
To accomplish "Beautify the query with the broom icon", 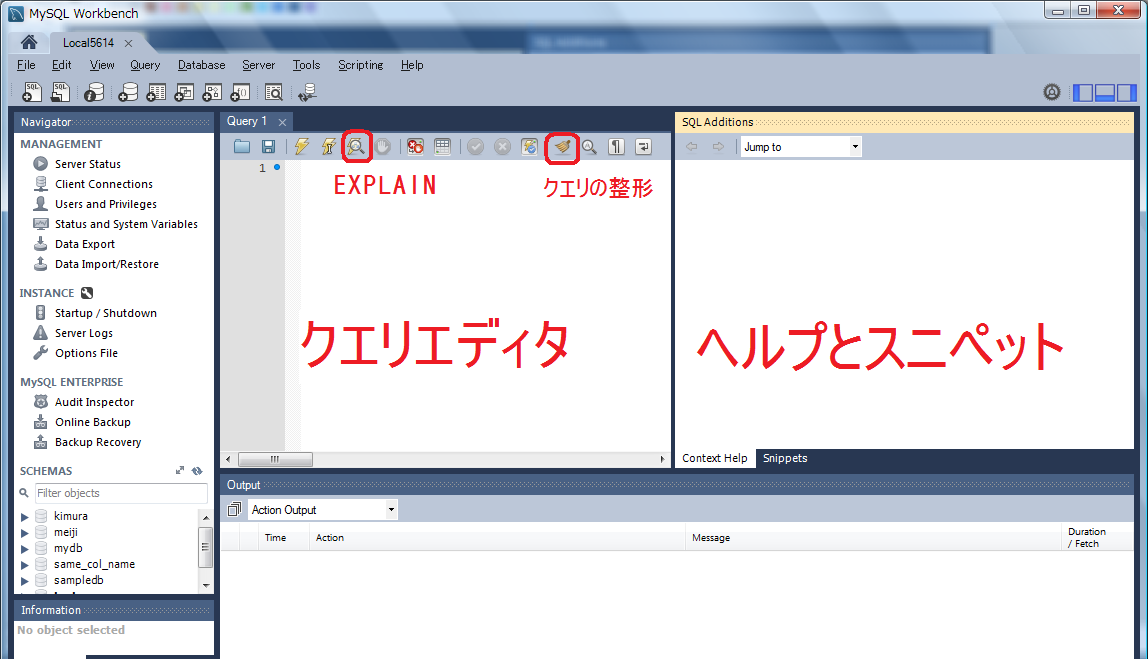I will 562,146.
